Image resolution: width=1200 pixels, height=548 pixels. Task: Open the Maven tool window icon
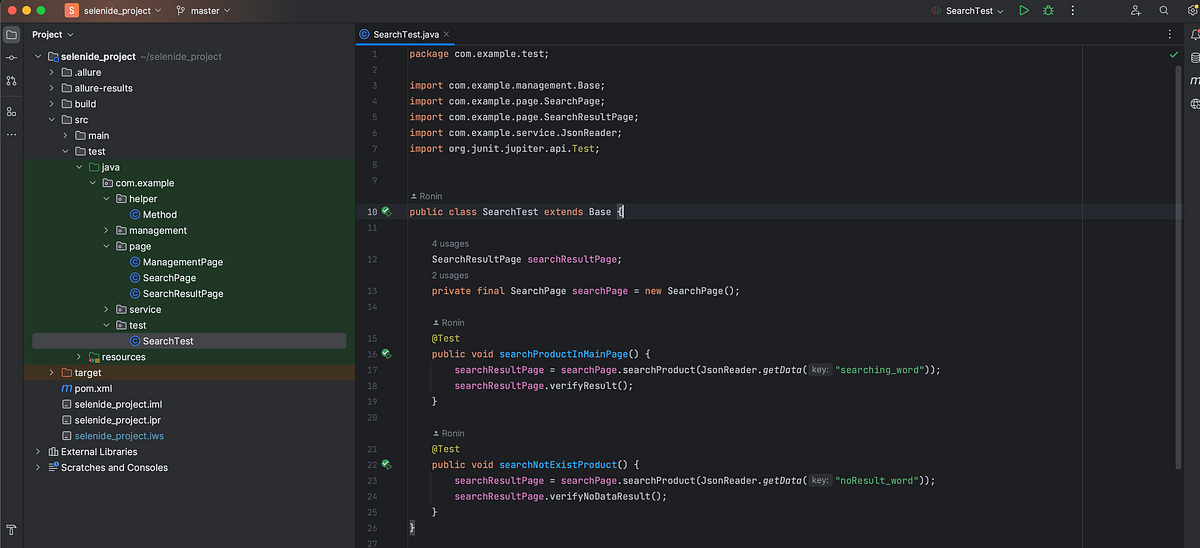click(x=1194, y=80)
